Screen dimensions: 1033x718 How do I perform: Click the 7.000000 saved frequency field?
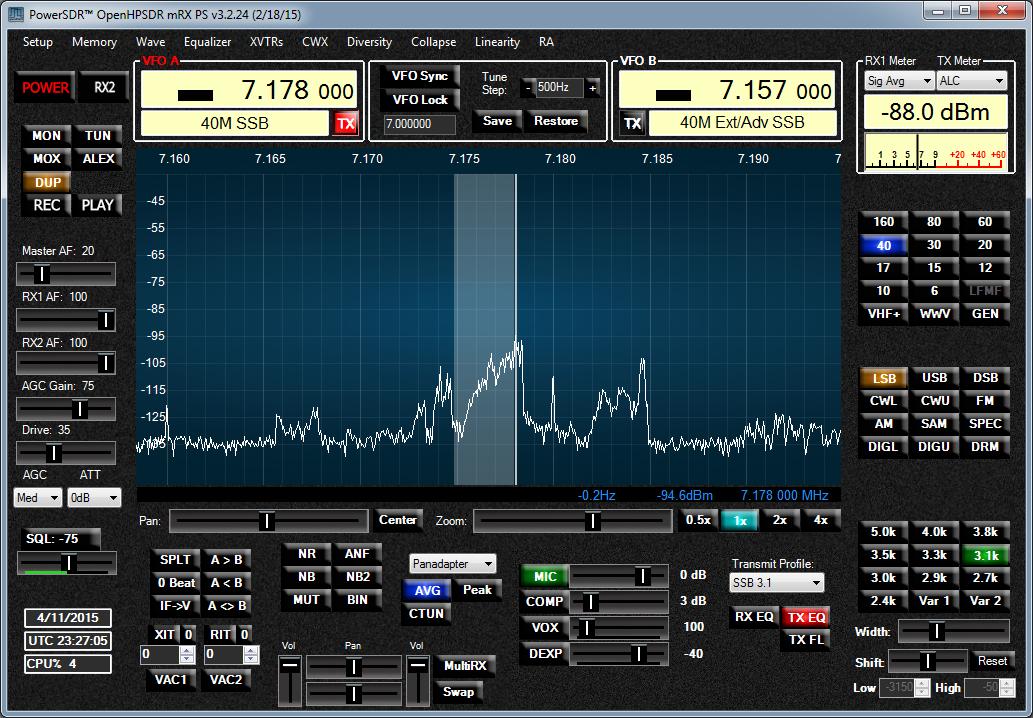pyautogui.click(x=419, y=124)
